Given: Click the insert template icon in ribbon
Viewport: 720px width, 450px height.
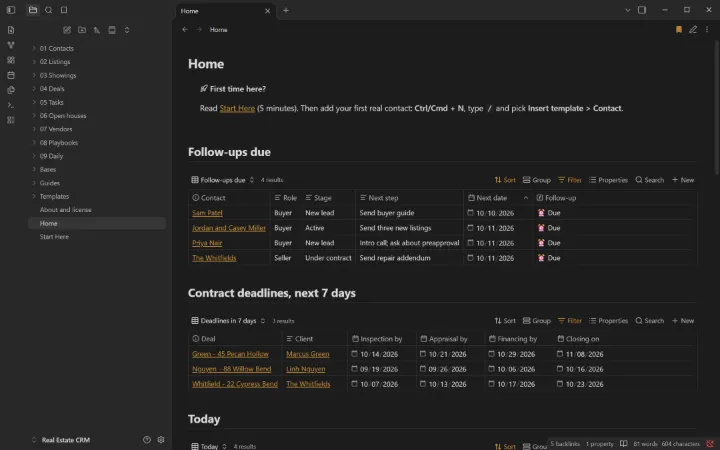Looking at the screenshot, I should (x=11, y=90).
